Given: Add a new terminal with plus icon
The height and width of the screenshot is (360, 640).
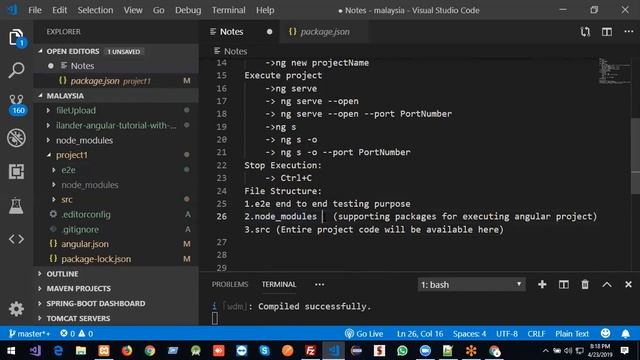Looking at the screenshot, I should 542,284.
